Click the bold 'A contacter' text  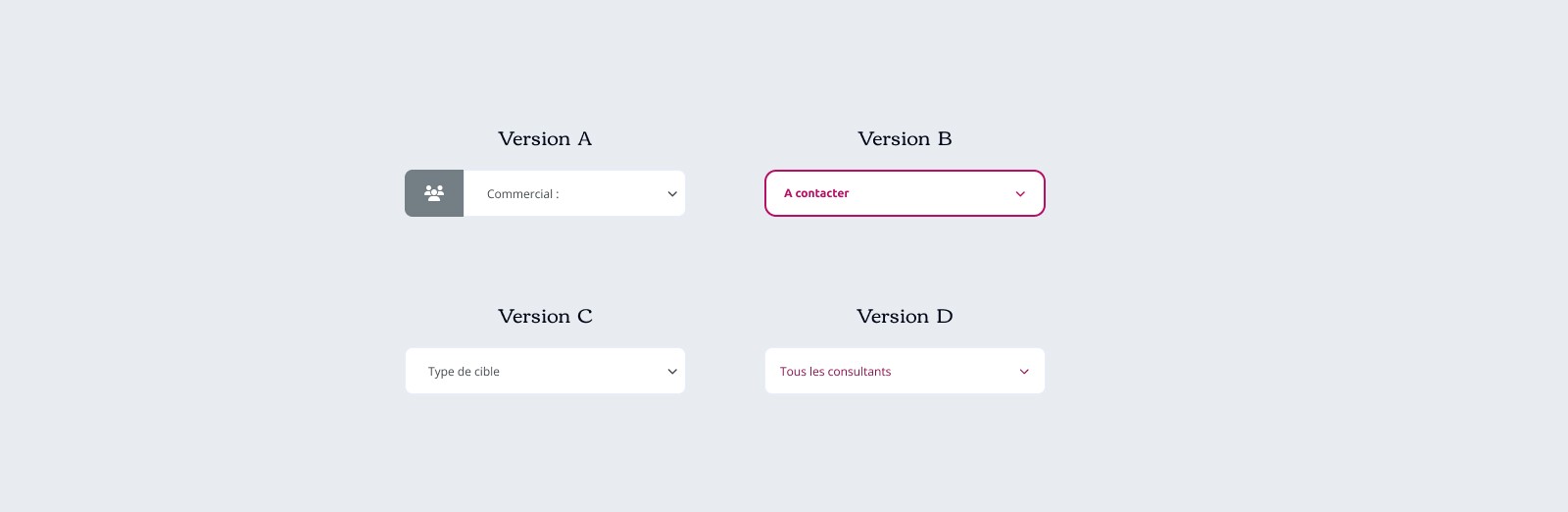tap(816, 193)
